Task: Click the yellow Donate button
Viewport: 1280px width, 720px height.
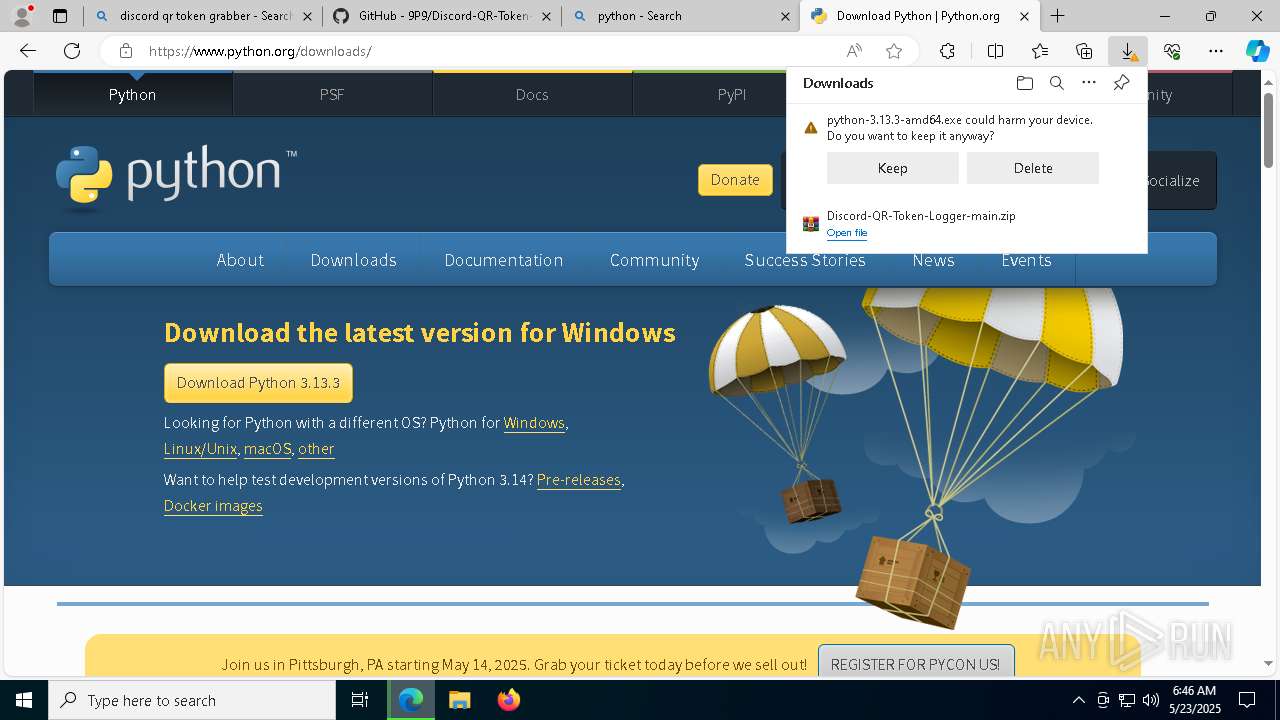Action: (x=735, y=180)
